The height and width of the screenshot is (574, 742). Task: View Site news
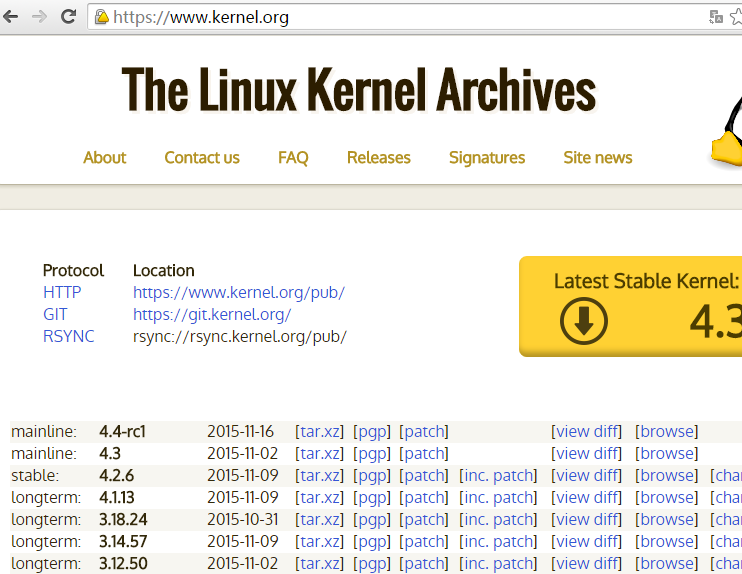(598, 158)
